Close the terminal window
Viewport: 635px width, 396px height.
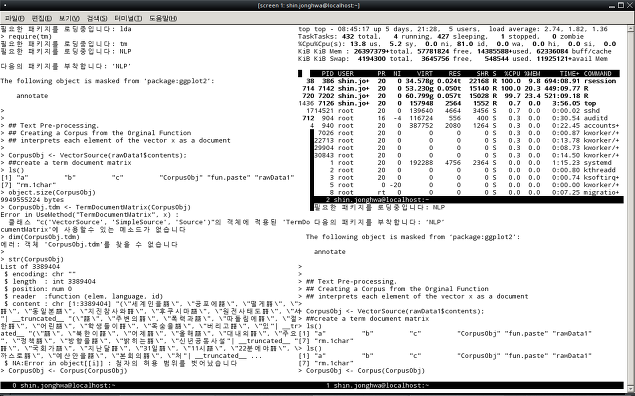(629, 5)
